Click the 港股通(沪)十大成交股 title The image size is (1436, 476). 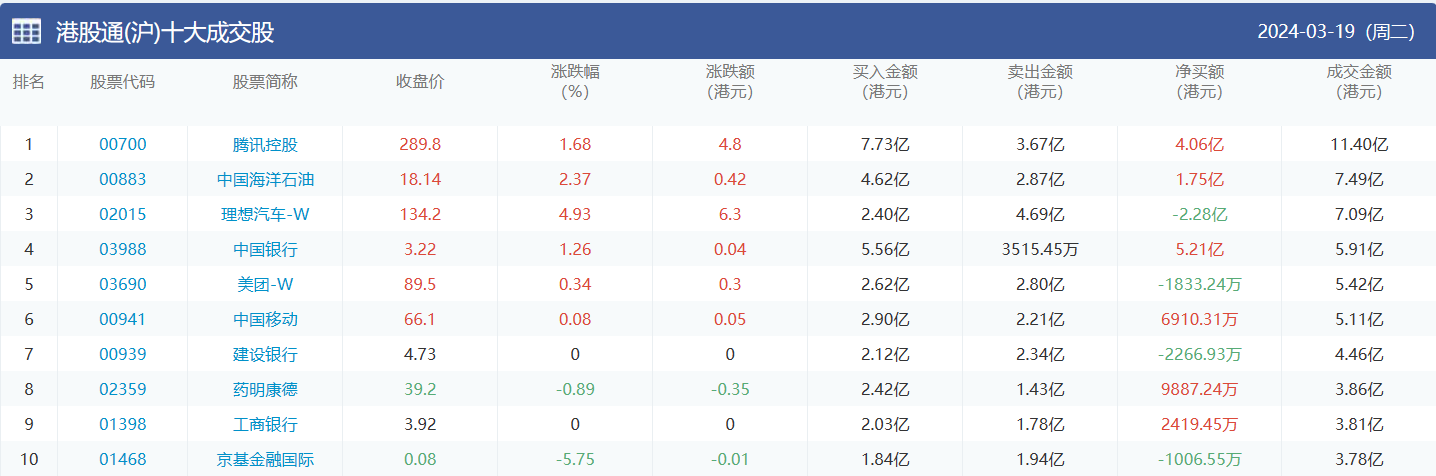click(165, 32)
